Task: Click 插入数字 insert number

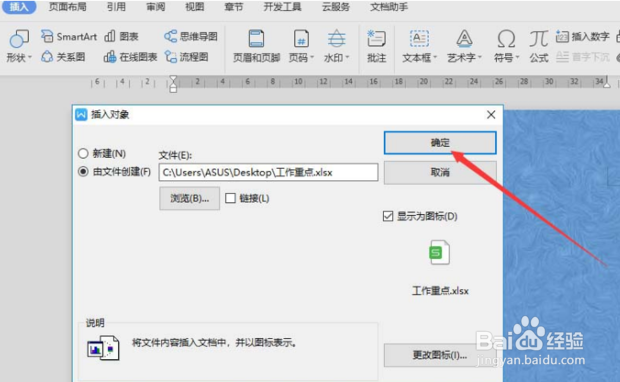Action: pyautogui.click(x=582, y=36)
